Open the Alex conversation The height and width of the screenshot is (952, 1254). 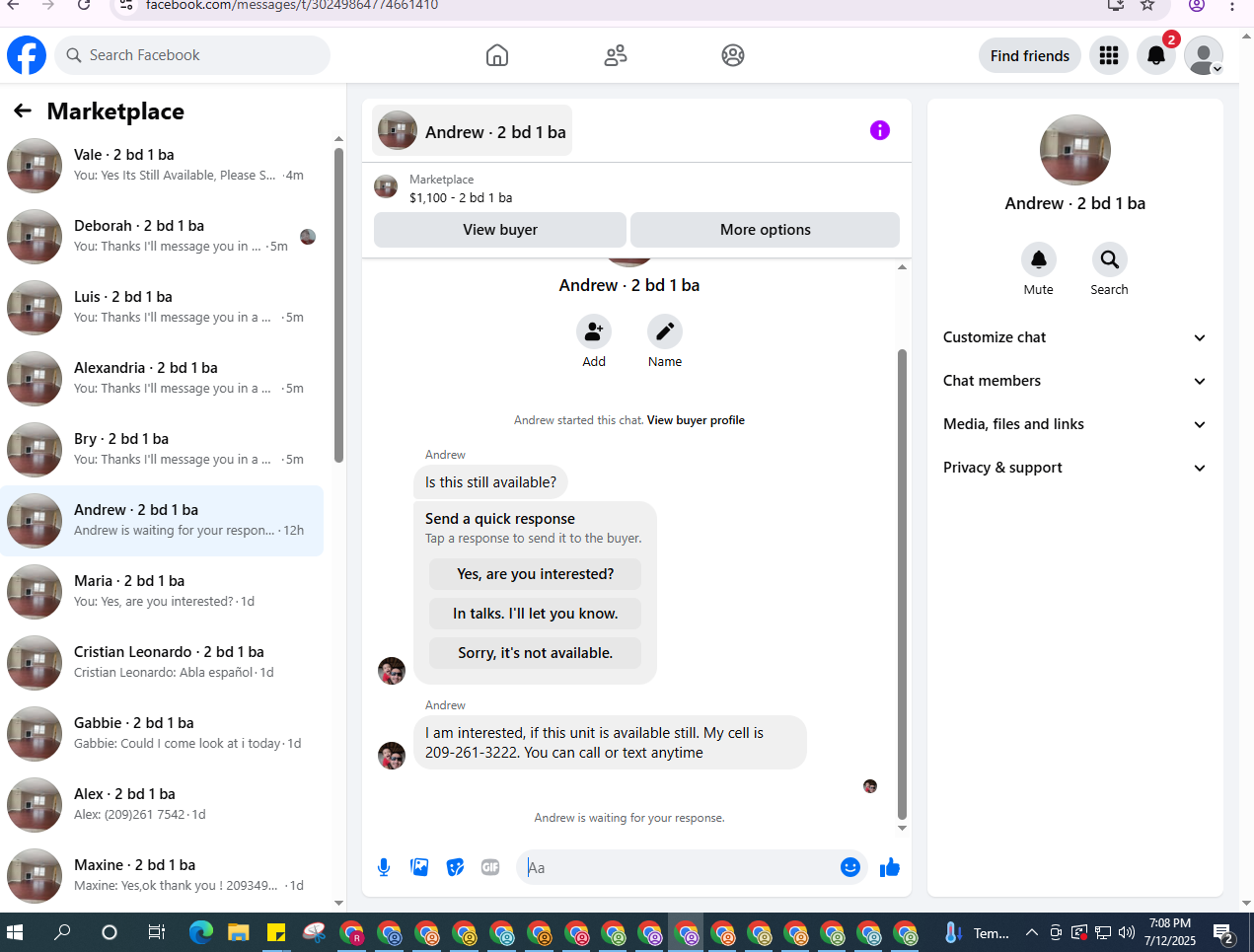[x=163, y=805]
